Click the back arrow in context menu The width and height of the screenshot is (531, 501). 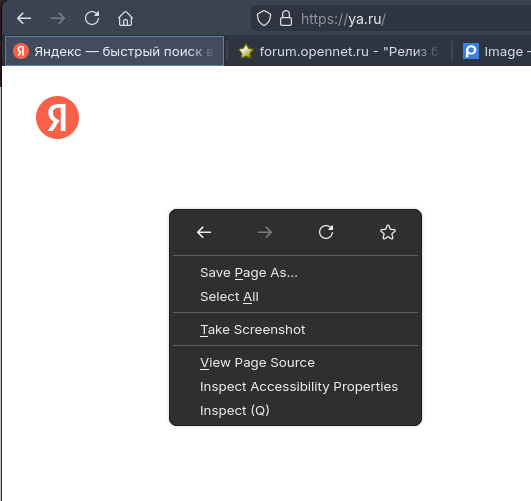(x=204, y=232)
